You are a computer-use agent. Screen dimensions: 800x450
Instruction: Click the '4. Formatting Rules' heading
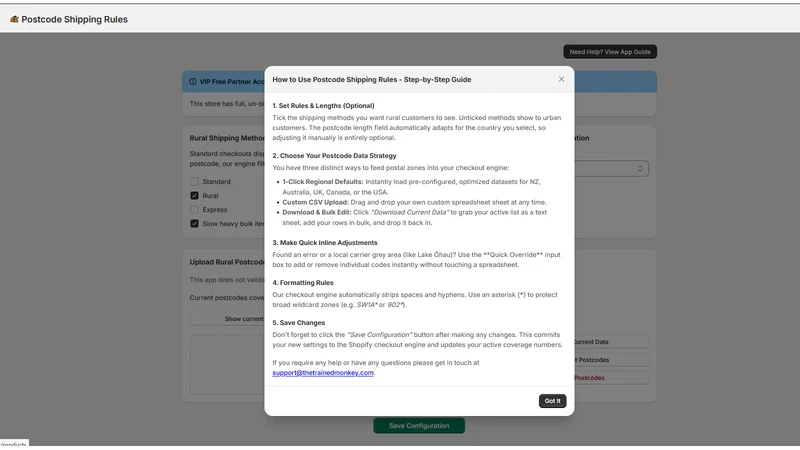coord(303,283)
